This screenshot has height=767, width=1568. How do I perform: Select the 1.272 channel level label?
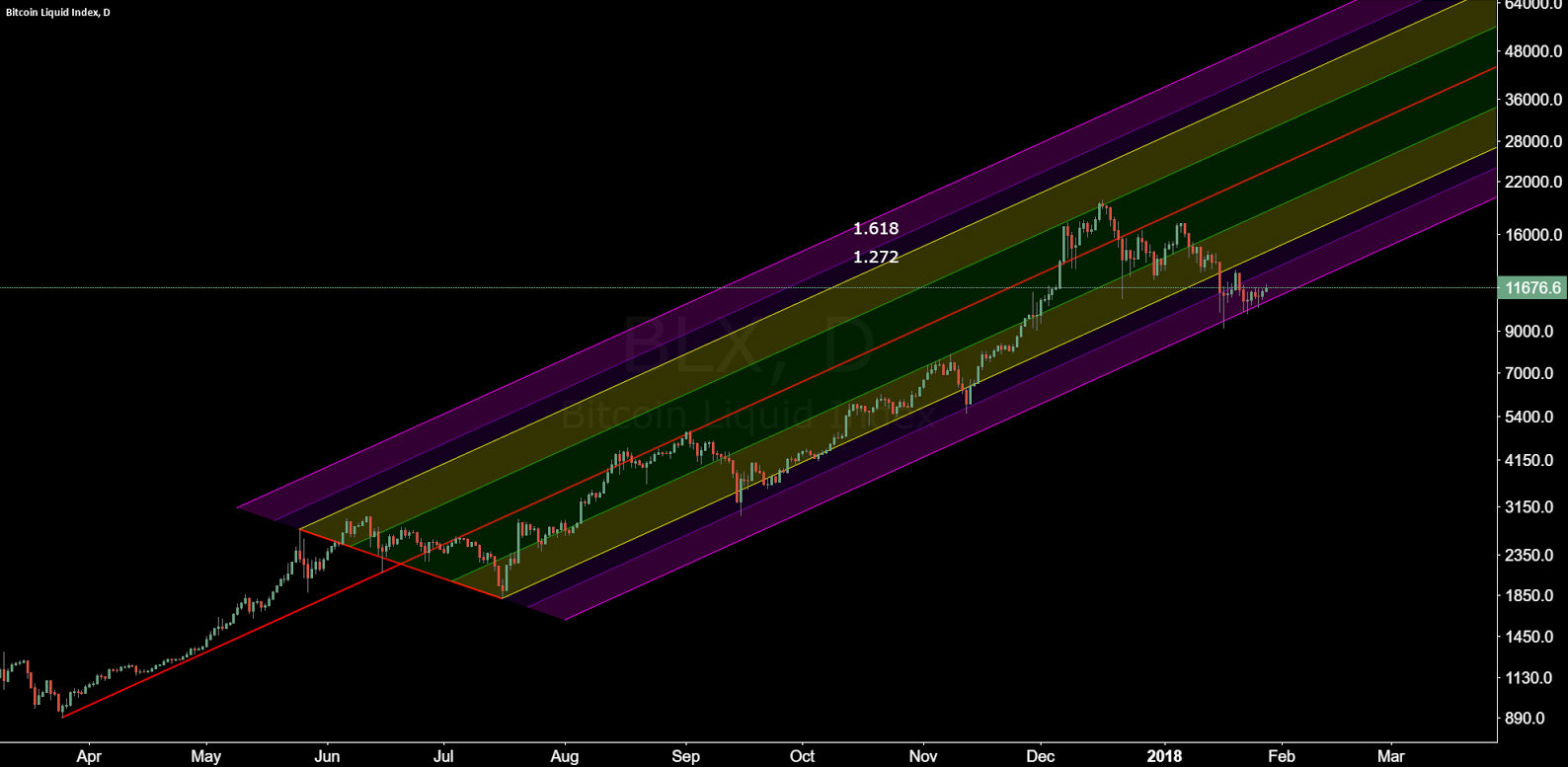coord(876,257)
